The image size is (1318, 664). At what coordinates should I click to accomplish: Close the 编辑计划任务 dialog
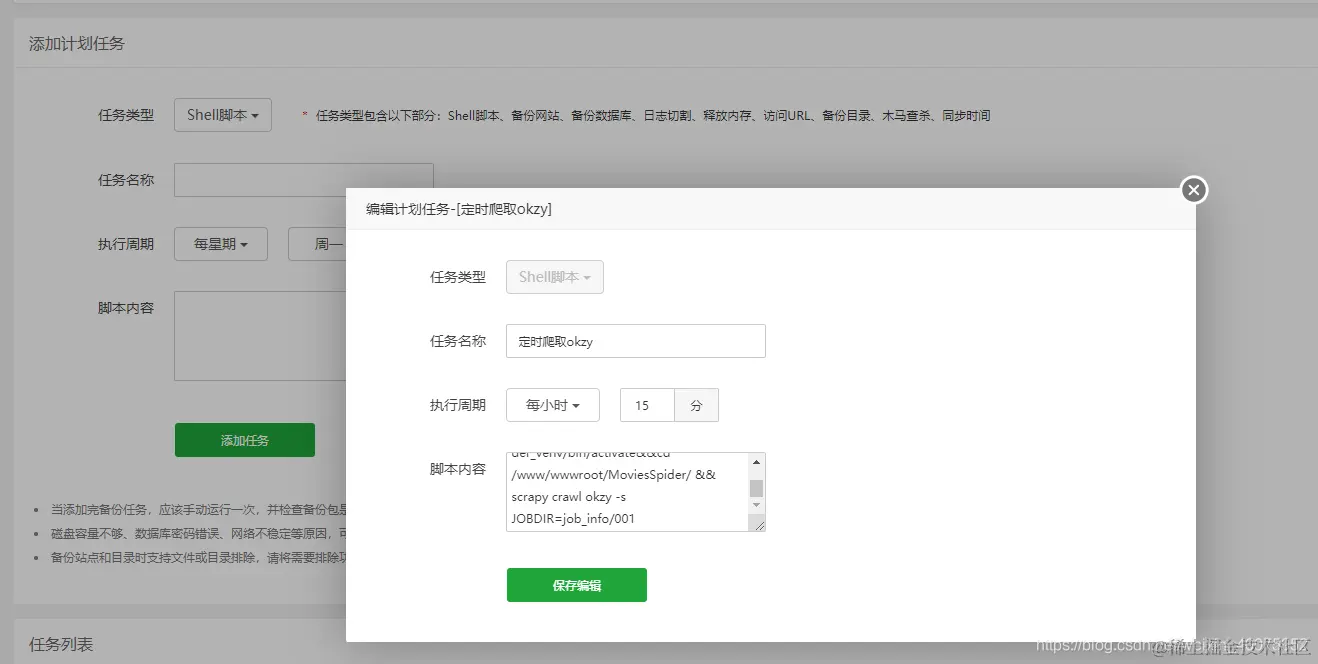[1193, 189]
